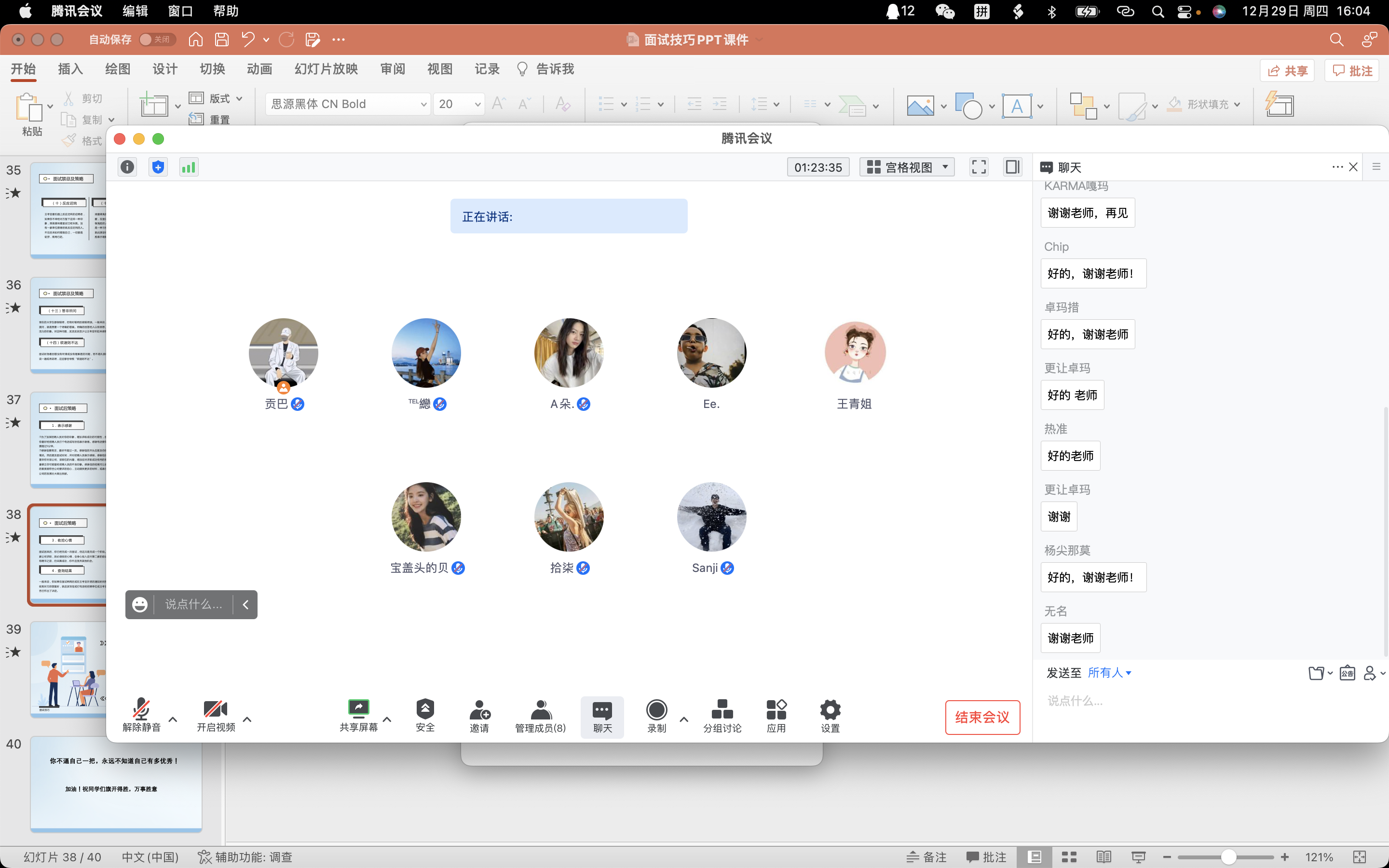This screenshot has height=868, width=1389.
Task: Click the save disk icon in PowerPoint
Action: click(x=221, y=39)
